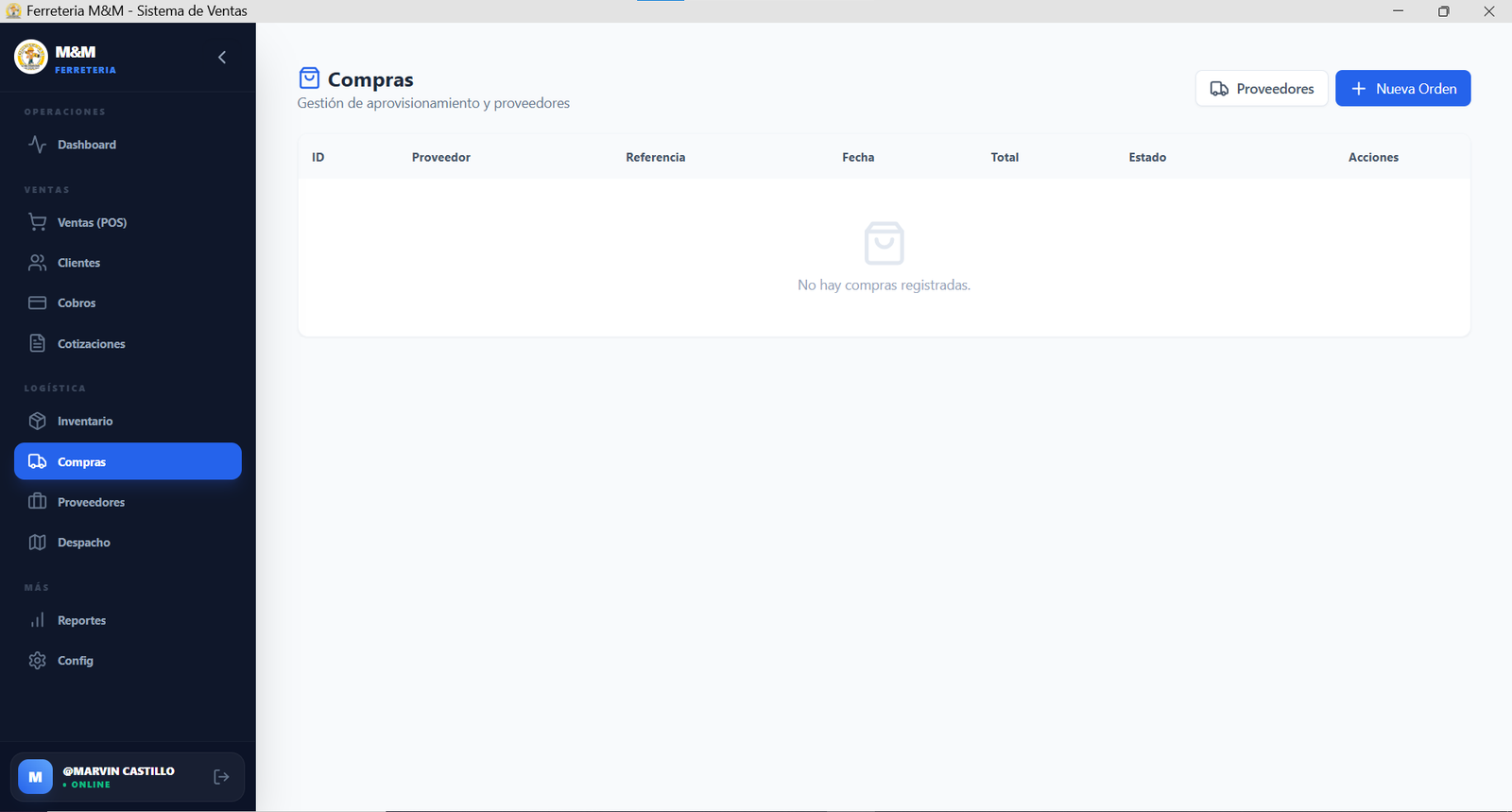Log out using the exit icon

(x=221, y=777)
